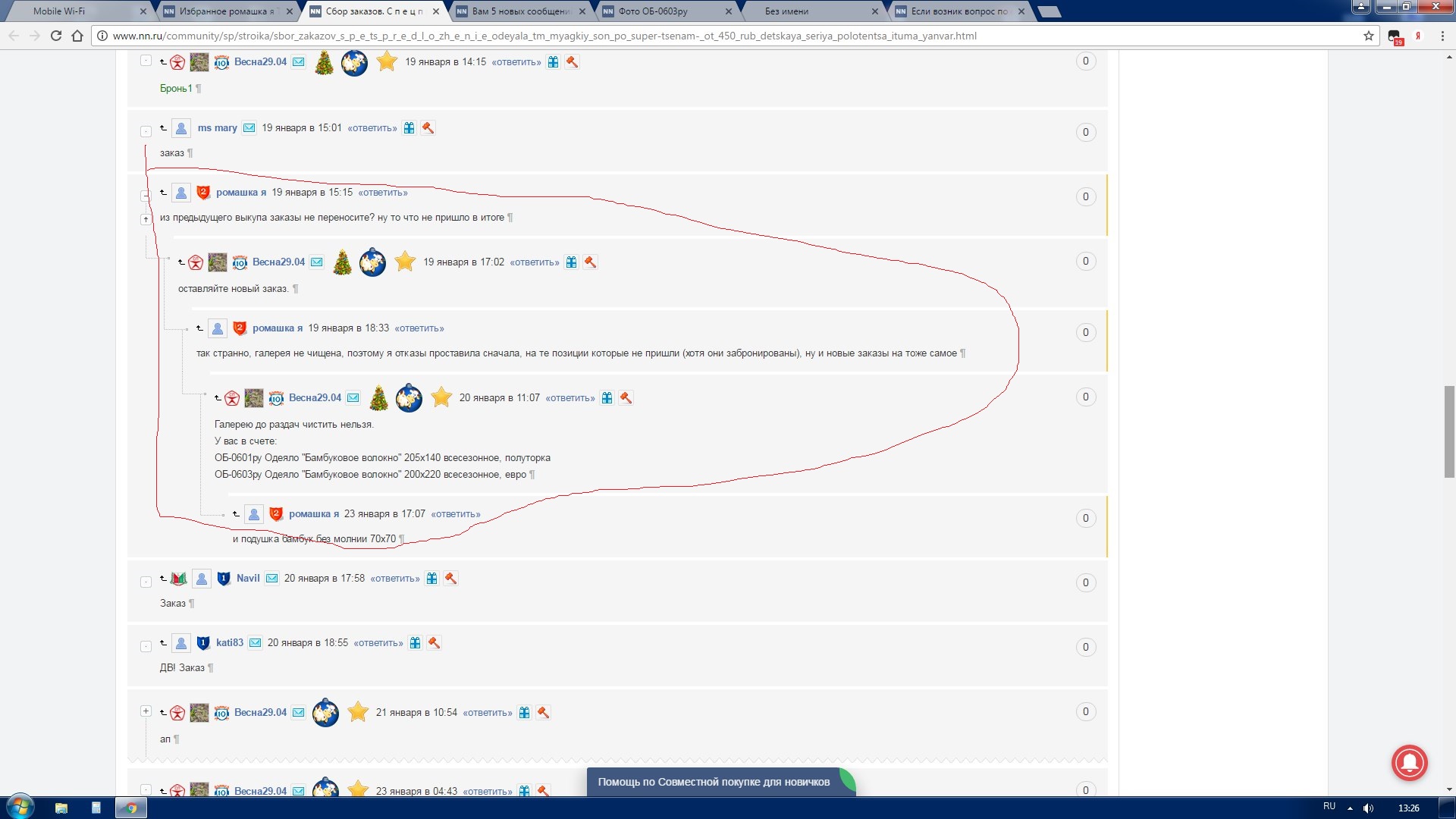Click the gavel icon on Navil's comment
Image resolution: width=1456 pixels, height=819 pixels.
[450, 579]
